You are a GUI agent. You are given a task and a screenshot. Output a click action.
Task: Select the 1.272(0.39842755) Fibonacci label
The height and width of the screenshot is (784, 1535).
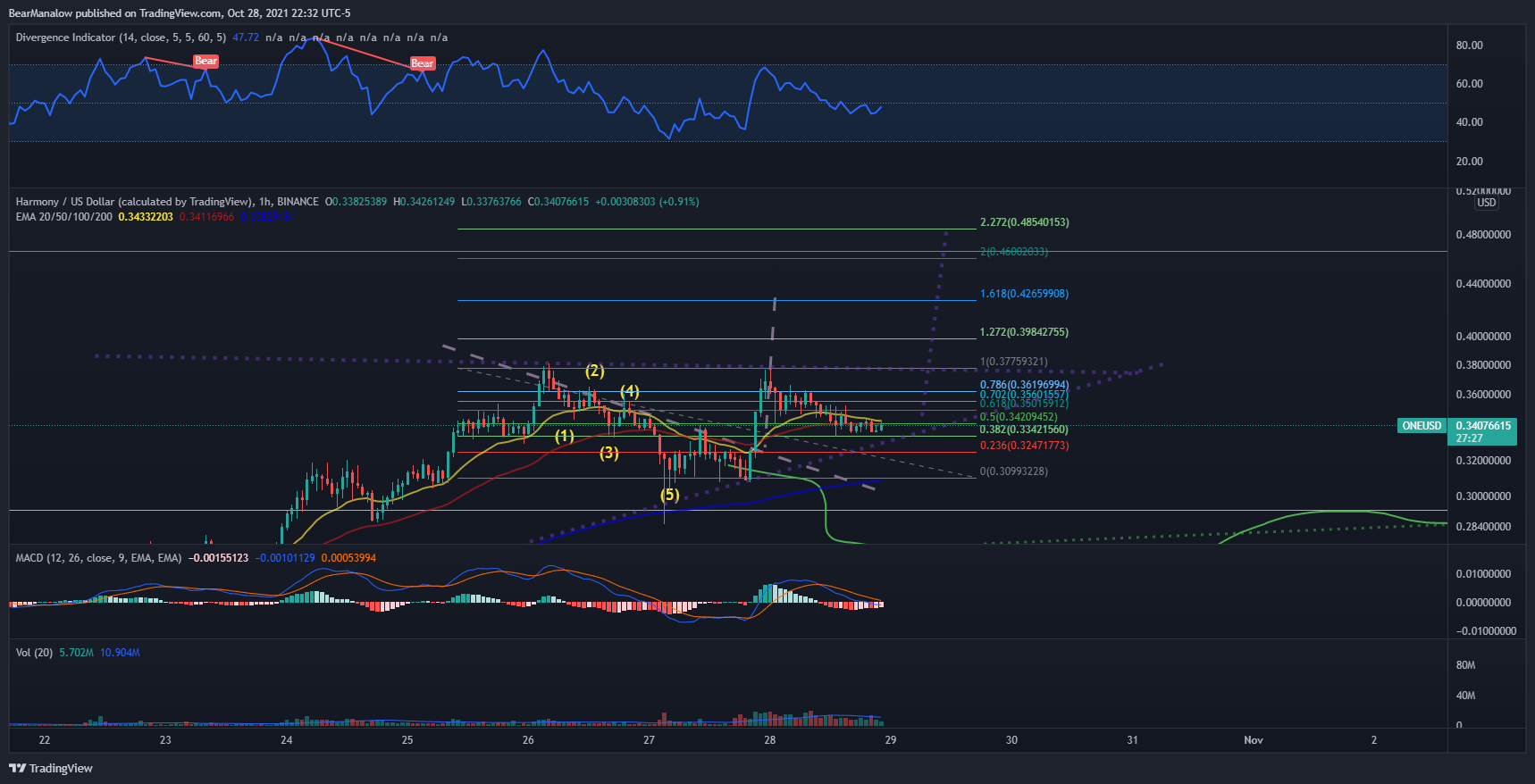[x=1024, y=332]
